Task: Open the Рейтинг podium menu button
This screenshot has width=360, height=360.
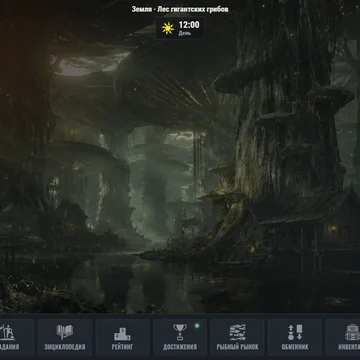Action: tap(122, 337)
